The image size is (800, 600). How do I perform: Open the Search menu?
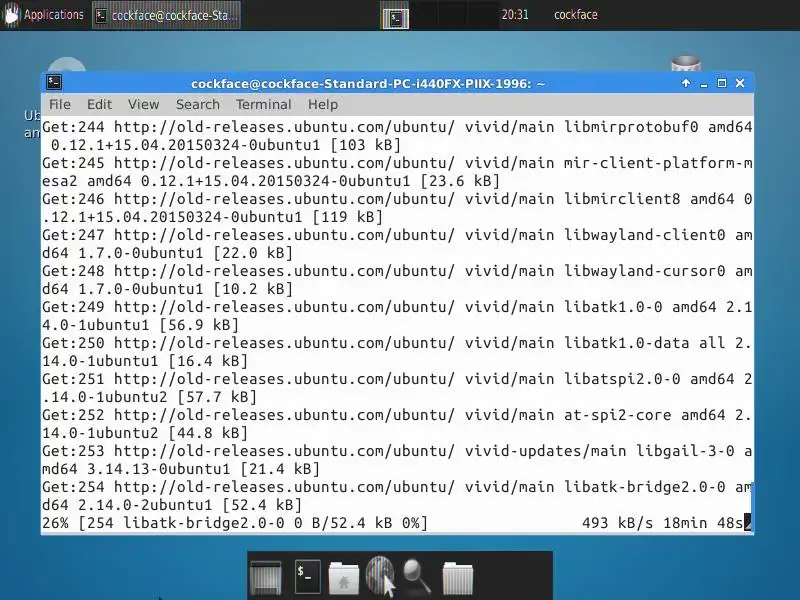198,105
